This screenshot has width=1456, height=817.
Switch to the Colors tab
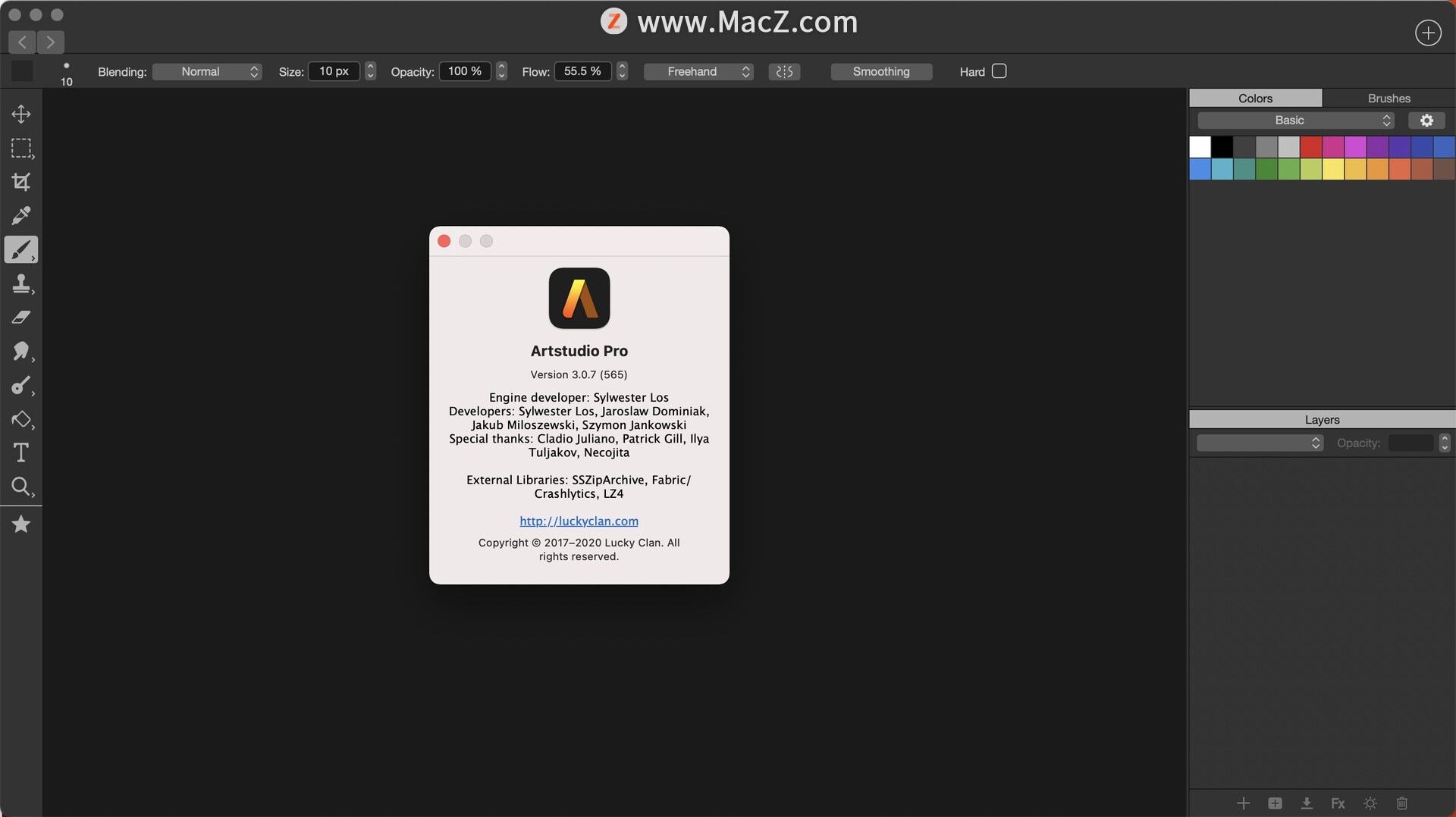1255,99
